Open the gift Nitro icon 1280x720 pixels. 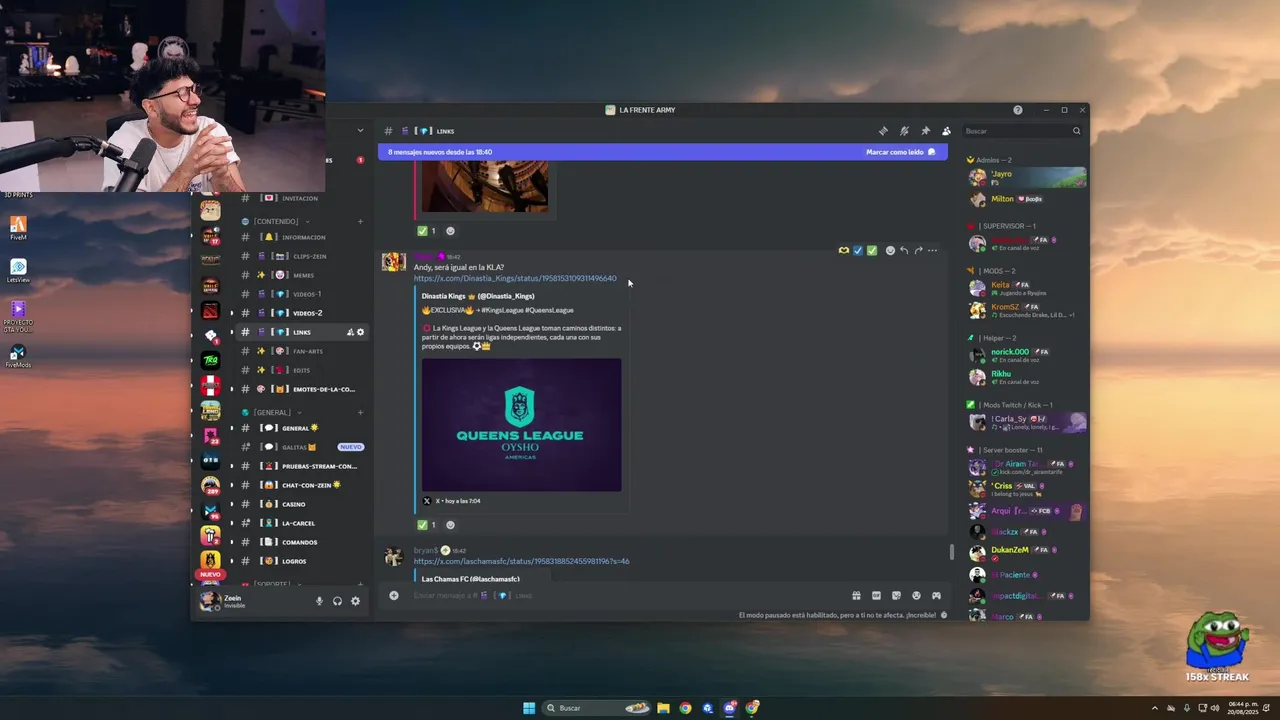coord(856,595)
